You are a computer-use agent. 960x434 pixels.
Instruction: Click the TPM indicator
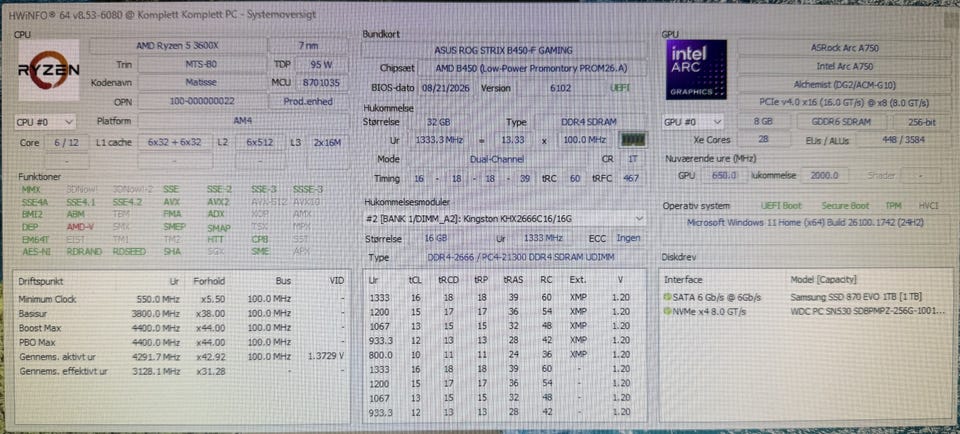[893, 206]
